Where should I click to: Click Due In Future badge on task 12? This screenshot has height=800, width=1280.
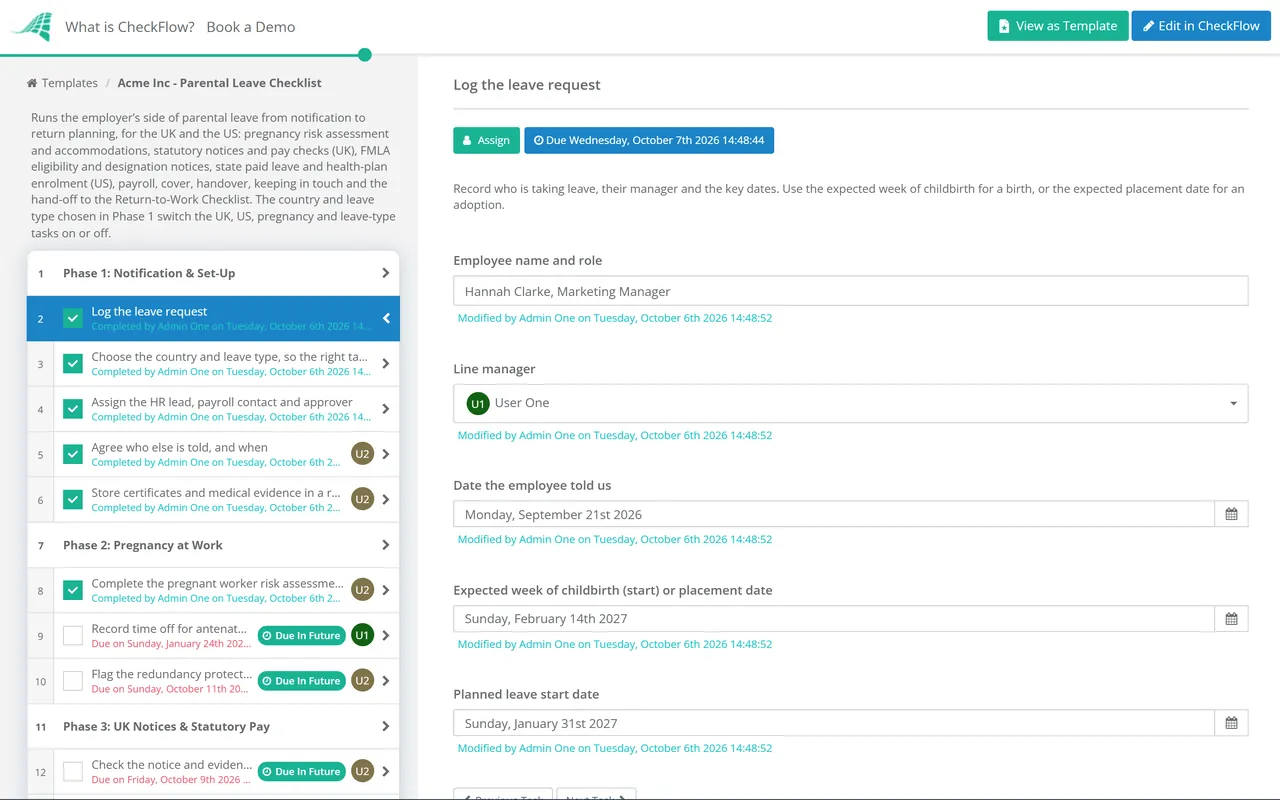coord(301,771)
